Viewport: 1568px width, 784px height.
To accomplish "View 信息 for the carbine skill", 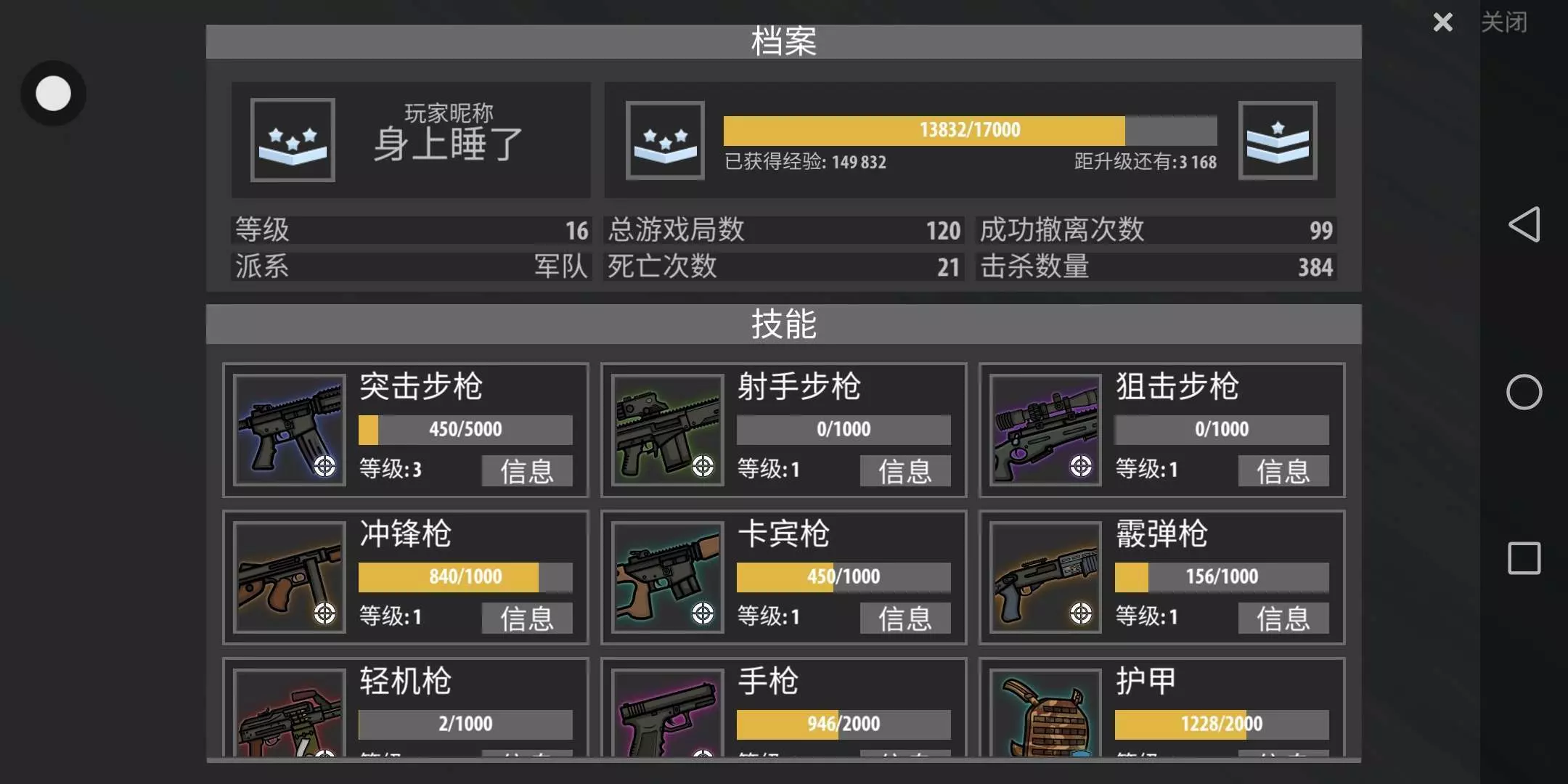I will [905, 618].
